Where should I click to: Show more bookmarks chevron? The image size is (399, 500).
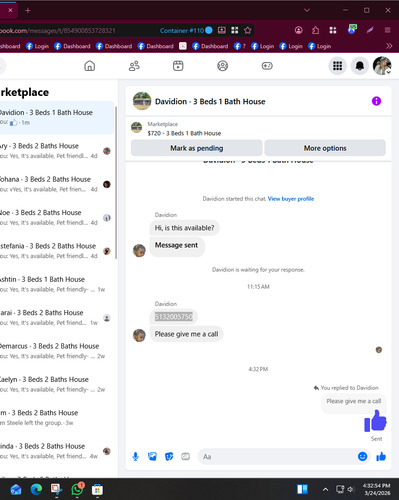coord(389,46)
